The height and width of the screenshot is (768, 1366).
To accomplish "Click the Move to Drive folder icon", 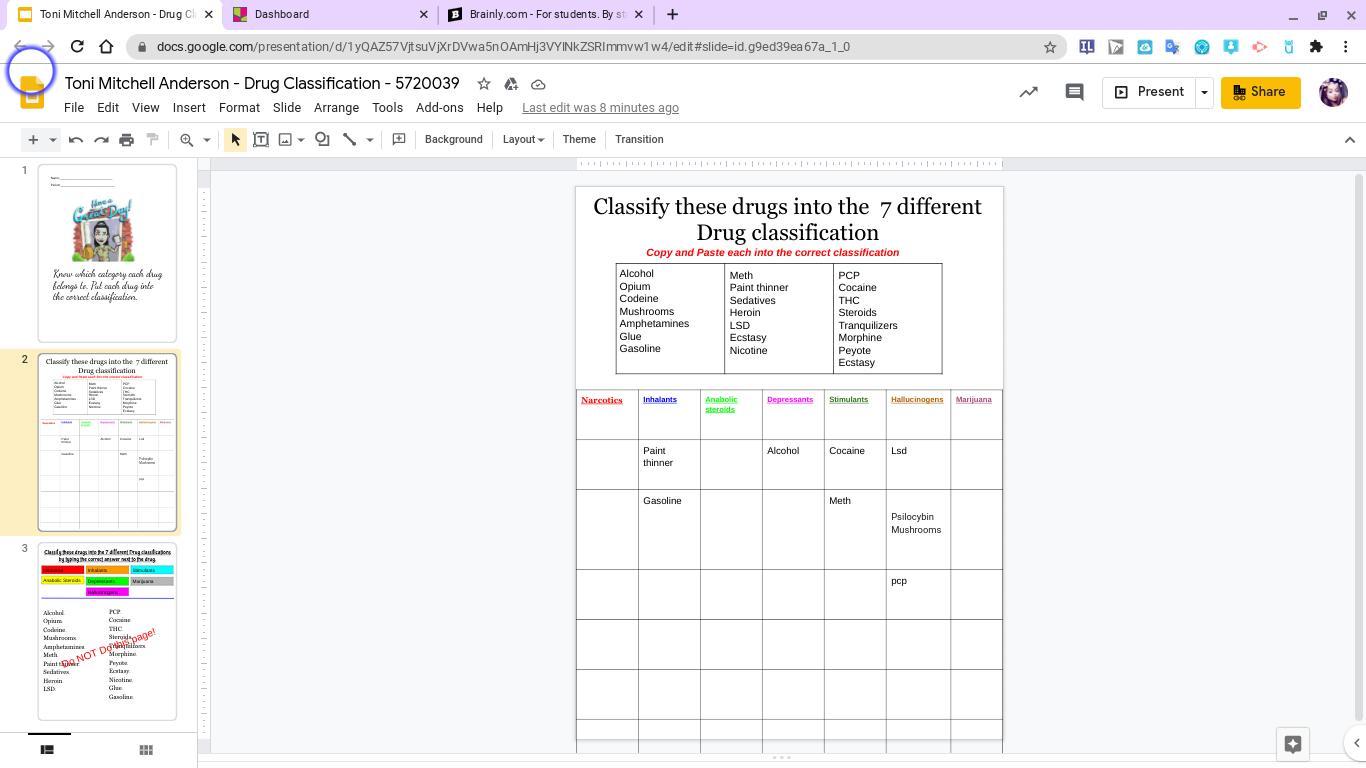I will pyautogui.click(x=511, y=84).
